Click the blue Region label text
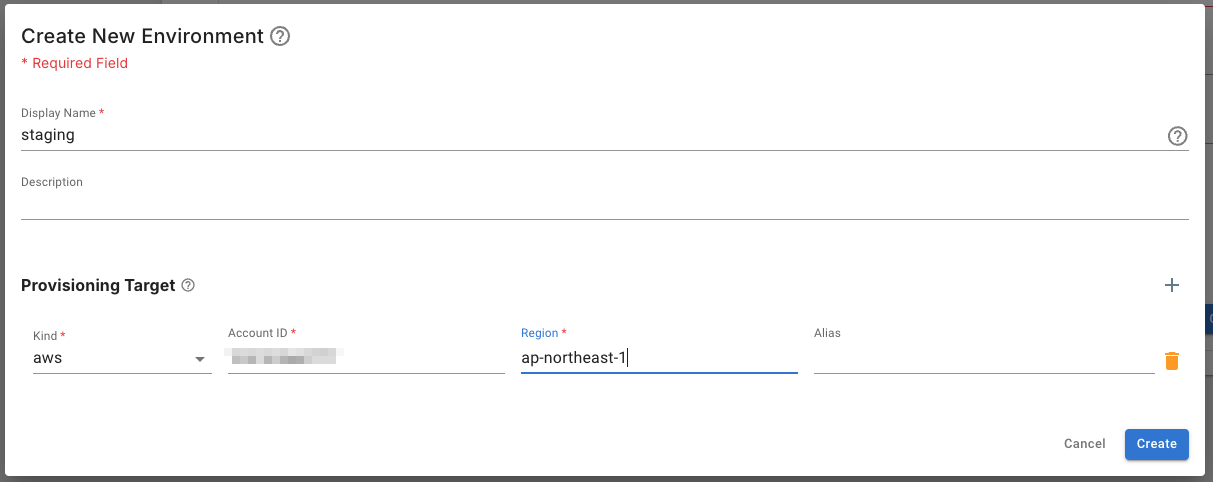1213x482 pixels. point(540,333)
